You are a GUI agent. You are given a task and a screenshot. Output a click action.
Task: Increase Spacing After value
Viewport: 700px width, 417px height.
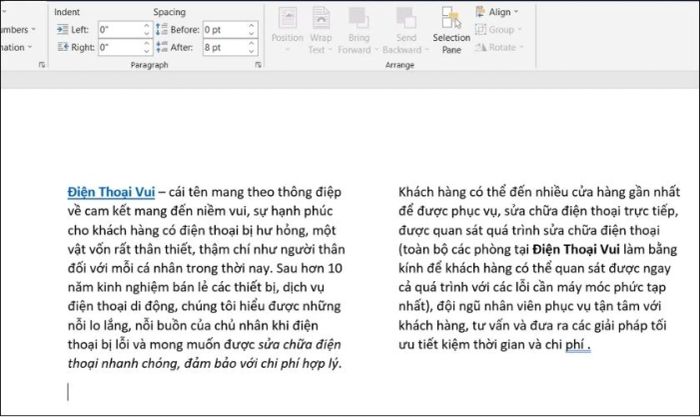coord(251,43)
